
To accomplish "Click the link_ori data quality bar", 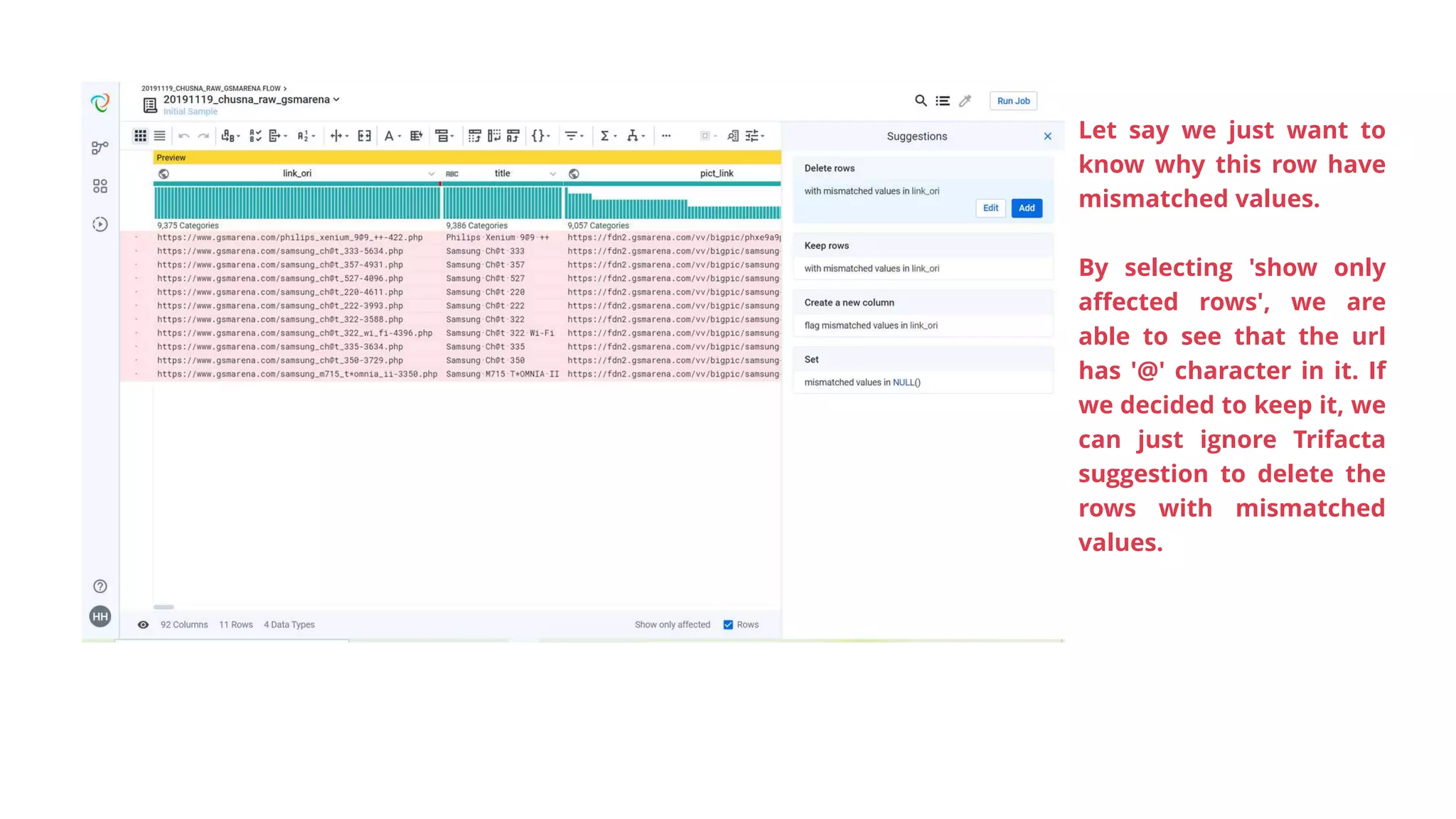I will click(x=296, y=184).
